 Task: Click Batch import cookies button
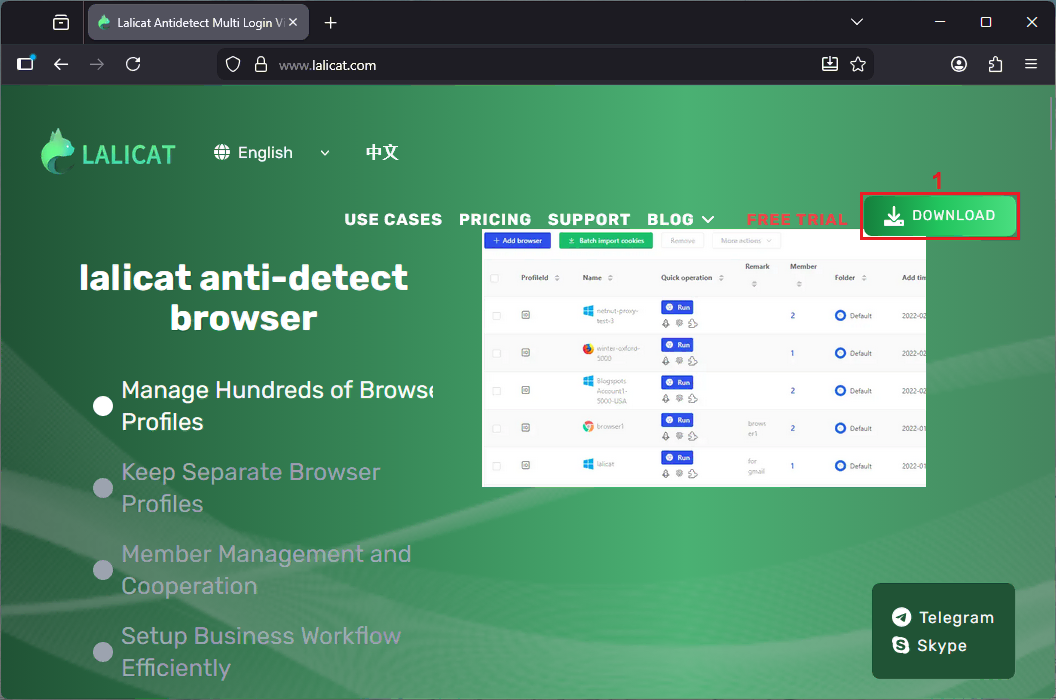pyautogui.click(x=605, y=241)
